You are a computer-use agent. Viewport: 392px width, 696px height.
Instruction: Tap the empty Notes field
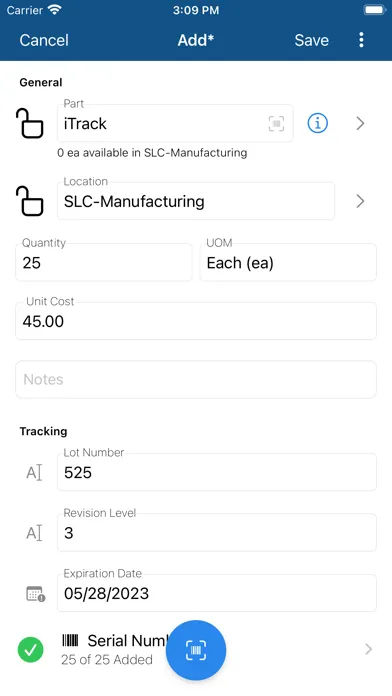pyautogui.click(x=196, y=380)
